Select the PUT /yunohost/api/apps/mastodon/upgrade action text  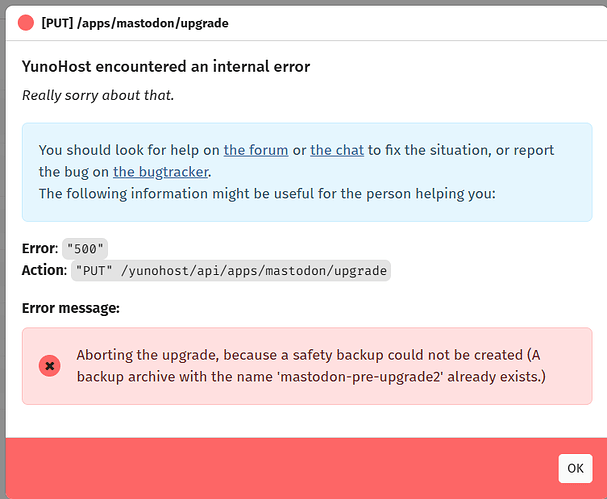pyautogui.click(x=231, y=270)
